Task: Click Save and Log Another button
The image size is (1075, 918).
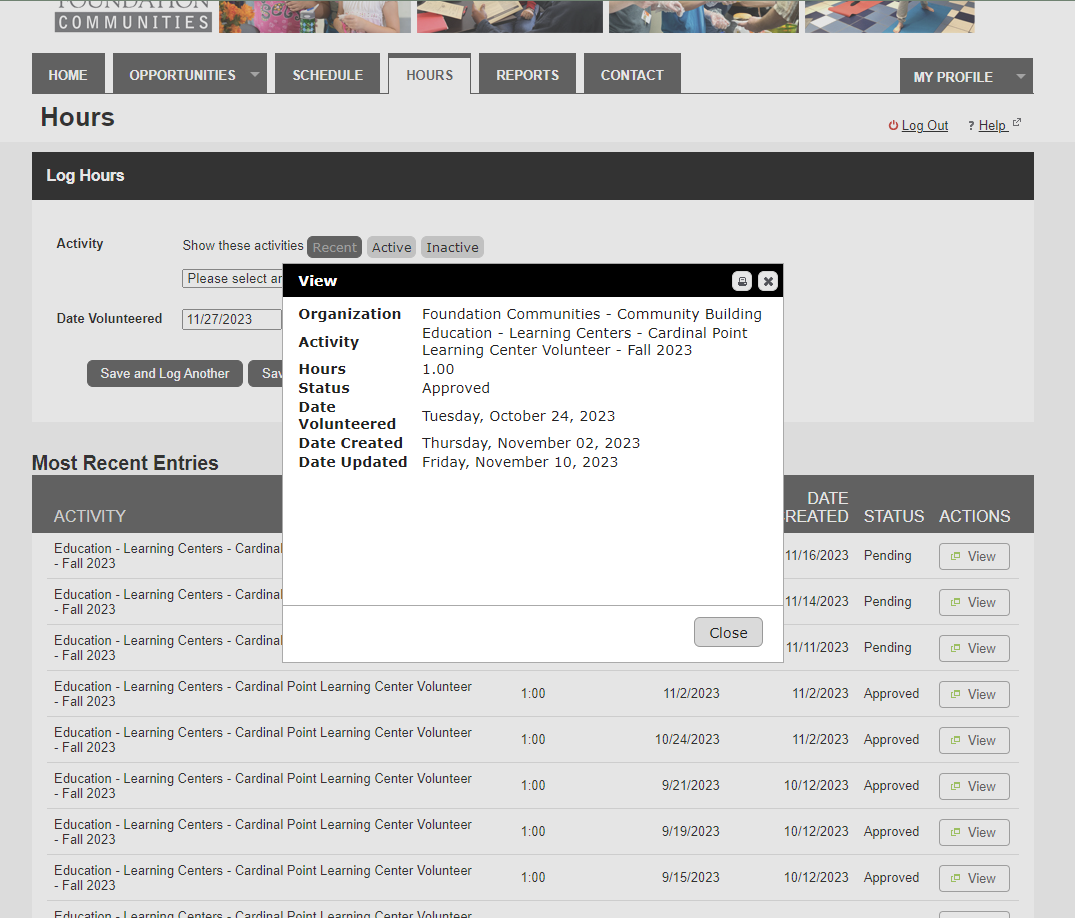Action: click(x=165, y=374)
